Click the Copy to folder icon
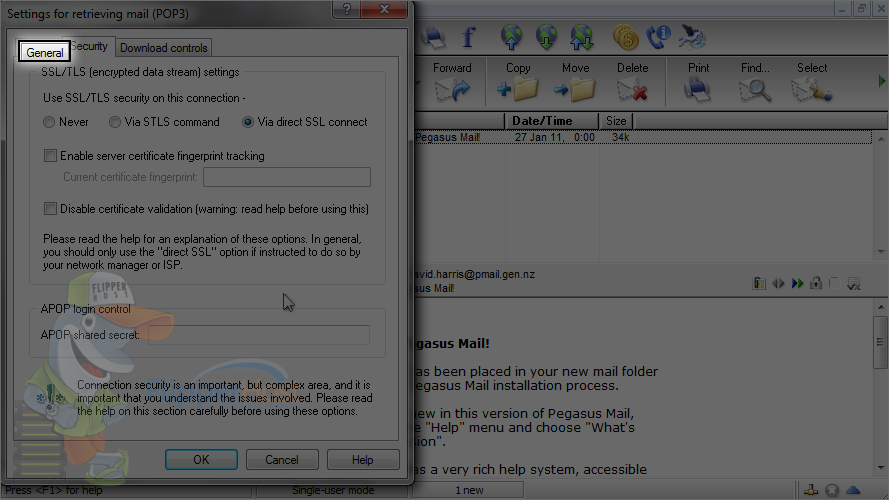Viewport: 889px width, 500px height. (517, 90)
